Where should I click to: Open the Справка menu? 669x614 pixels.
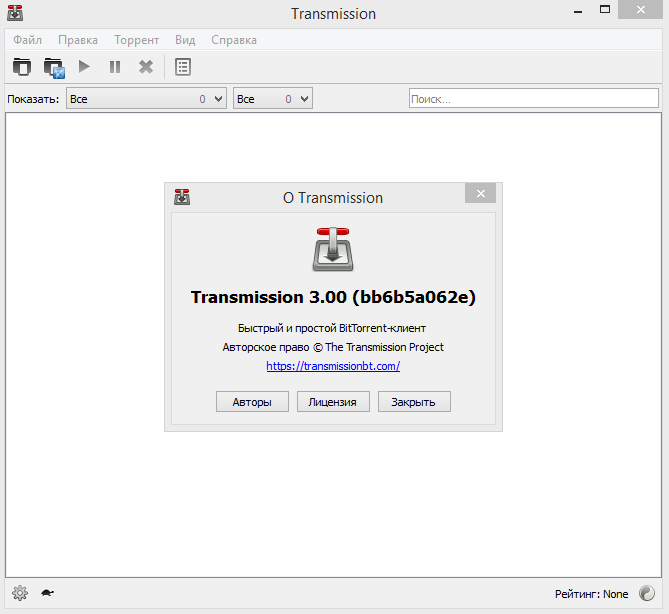(x=234, y=40)
